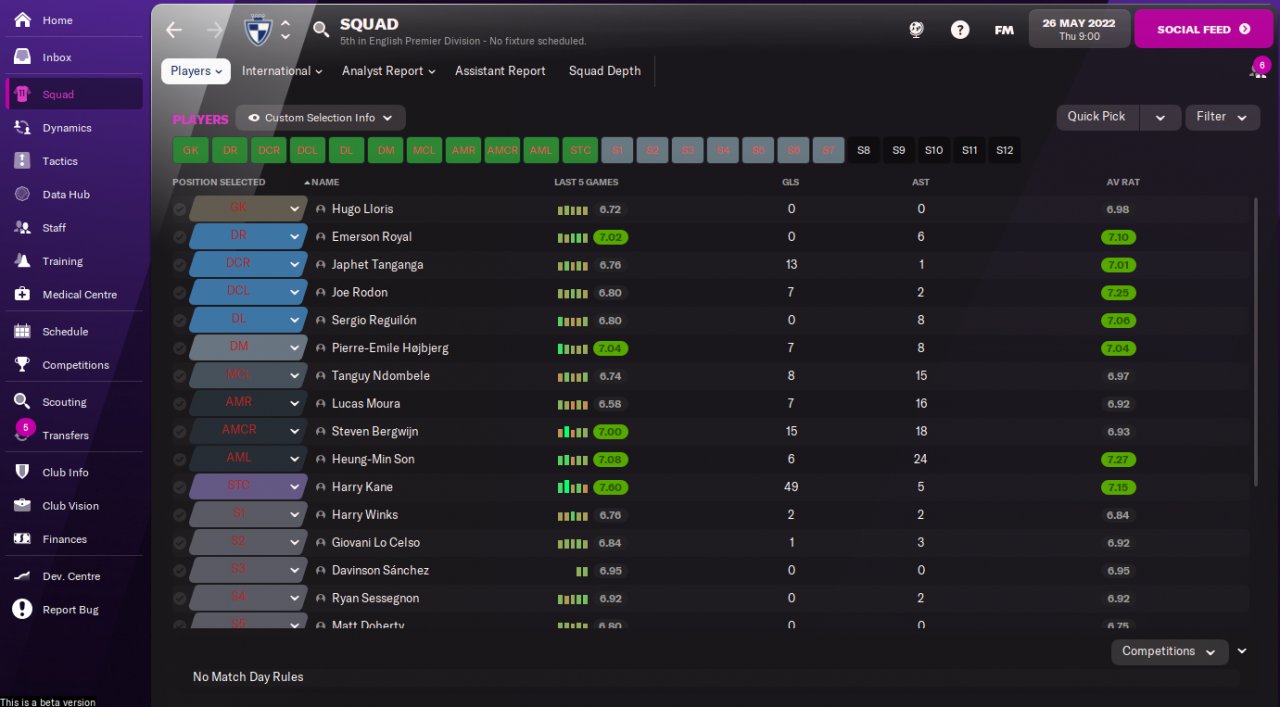Expand Custom Selection Info dropdown
Screen dimensions: 1280x707
(x=321, y=118)
